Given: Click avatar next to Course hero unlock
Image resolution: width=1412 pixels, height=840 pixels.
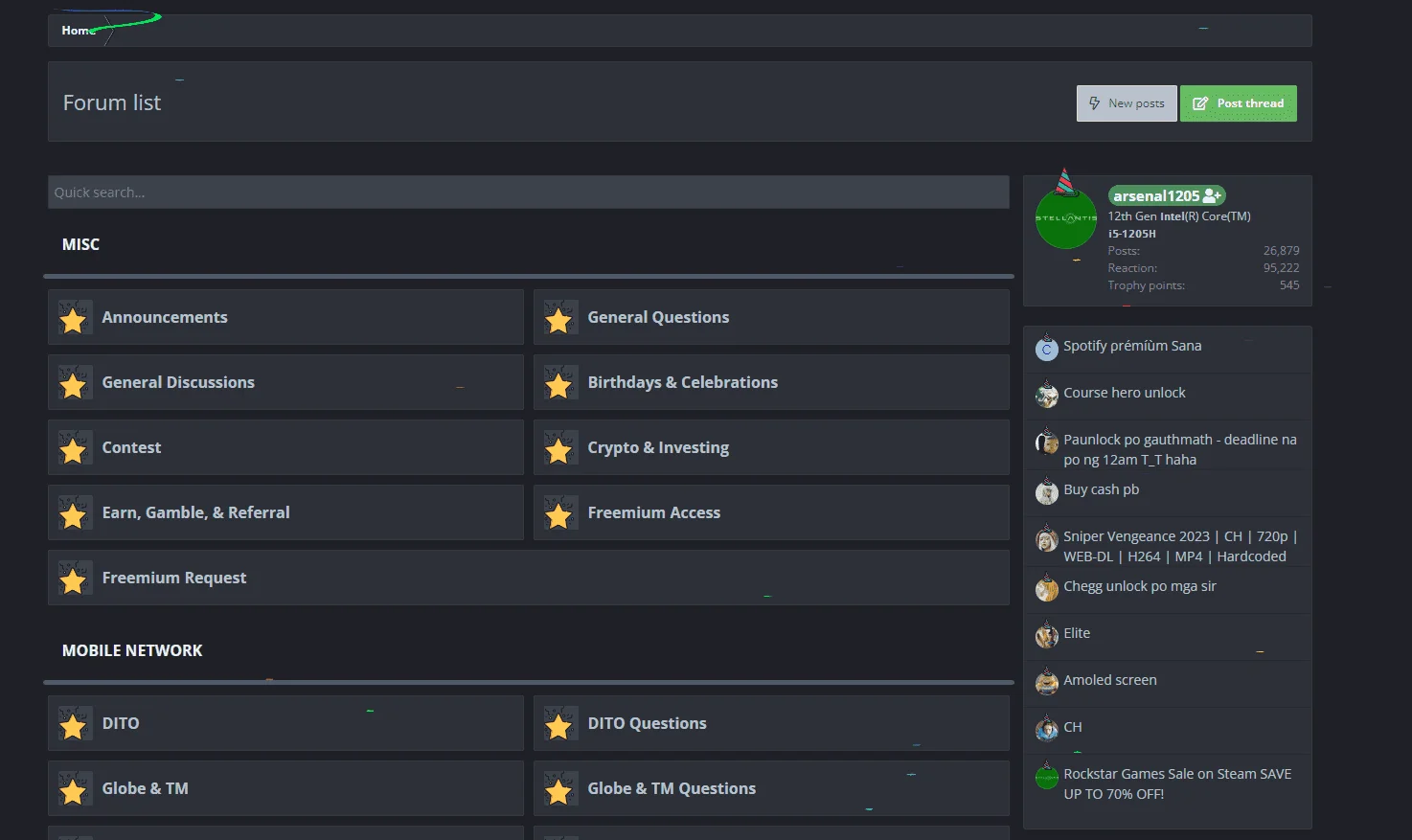Looking at the screenshot, I should [1047, 396].
